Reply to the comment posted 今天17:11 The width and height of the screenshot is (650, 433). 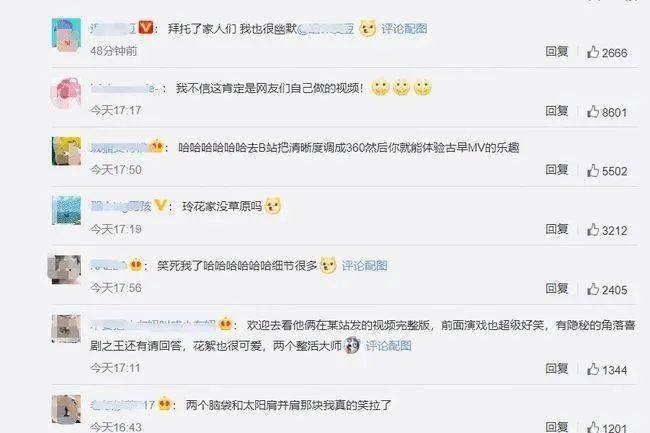click(556, 368)
